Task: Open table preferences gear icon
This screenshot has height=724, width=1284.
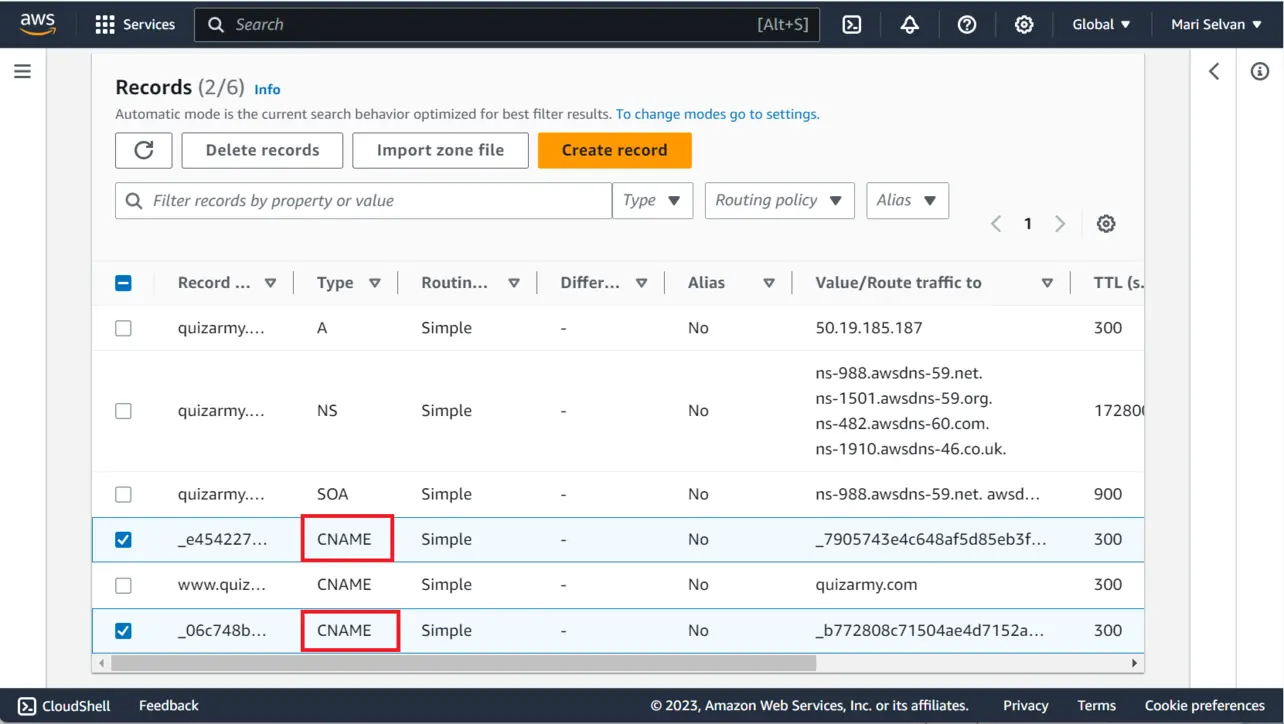Action: click(x=1106, y=224)
